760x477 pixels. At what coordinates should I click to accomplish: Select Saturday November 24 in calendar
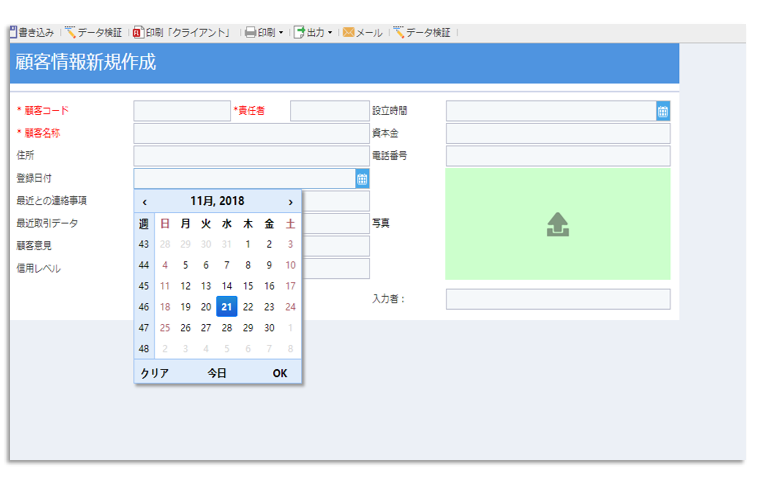click(x=290, y=307)
